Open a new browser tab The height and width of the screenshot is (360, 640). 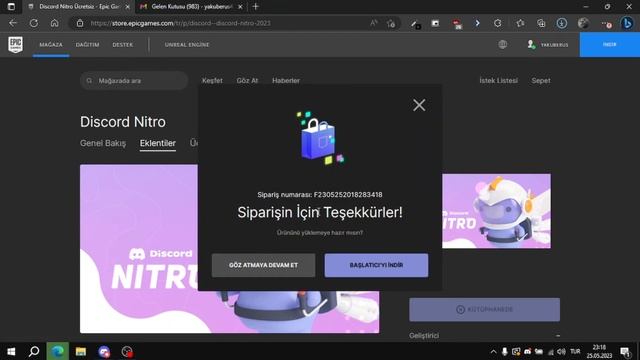256,7
